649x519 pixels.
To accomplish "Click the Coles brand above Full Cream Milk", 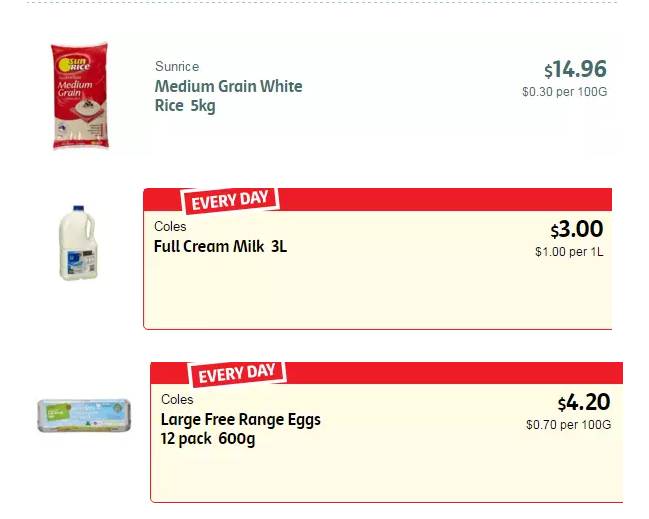I will point(170,226).
